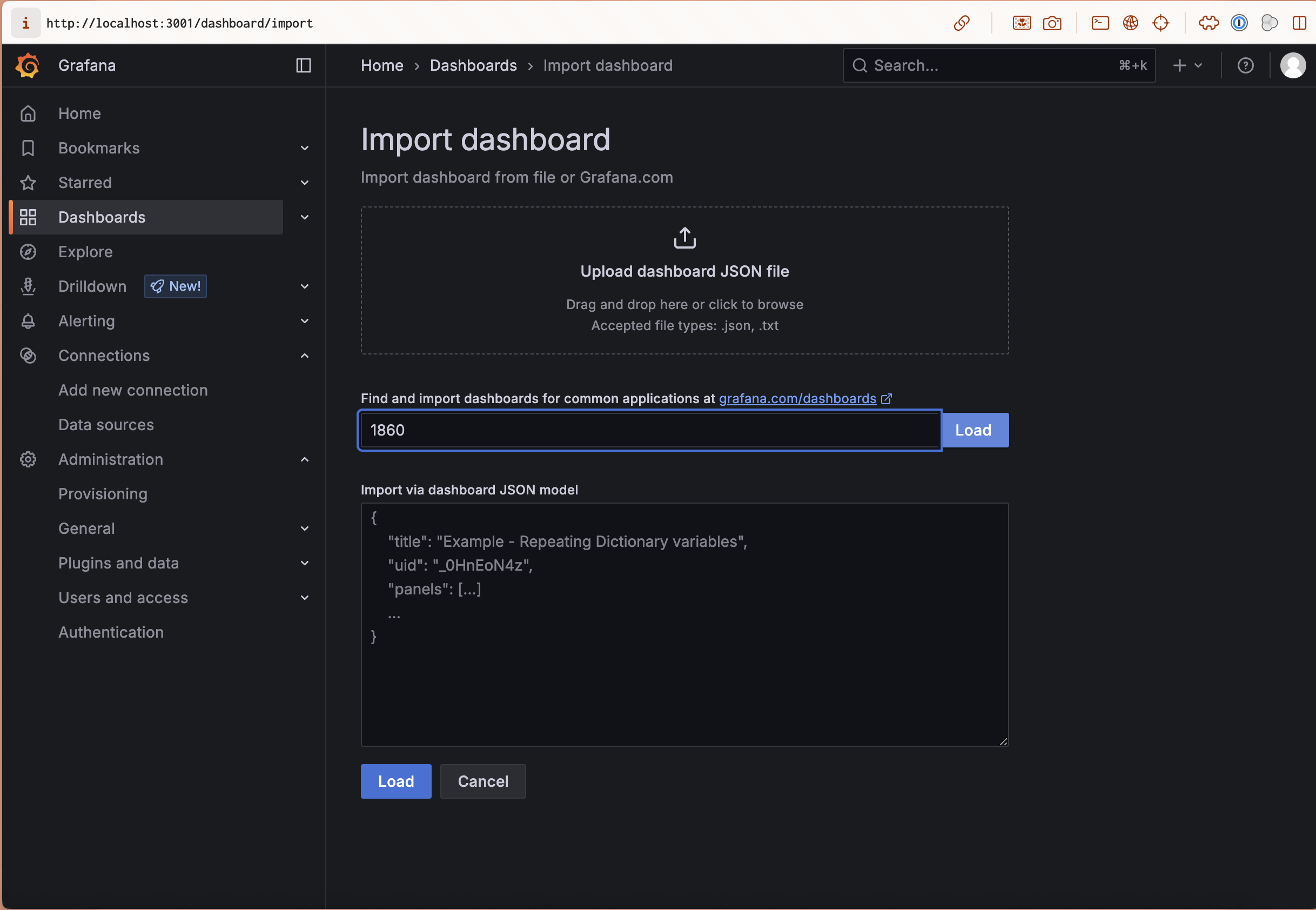Collapse the Connections section chevron
Viewport: 1316px width, 910px height.
(304, 356)
